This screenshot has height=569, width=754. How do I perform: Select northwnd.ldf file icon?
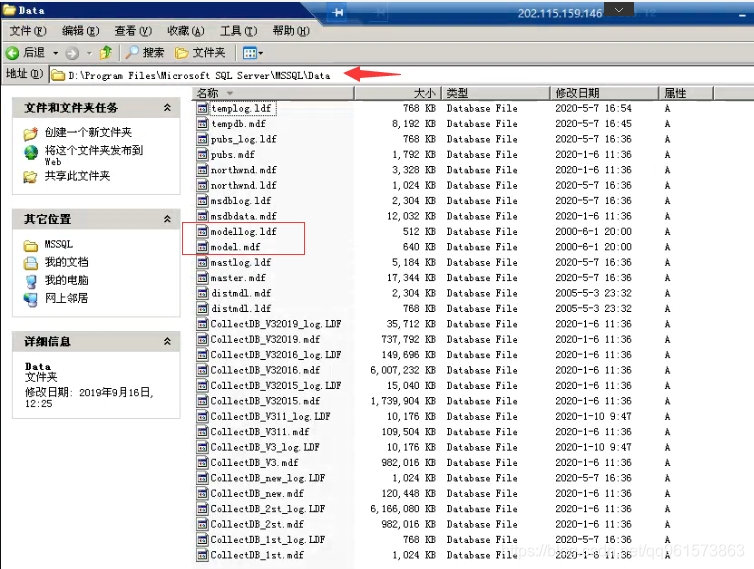(x=202, y=185)
